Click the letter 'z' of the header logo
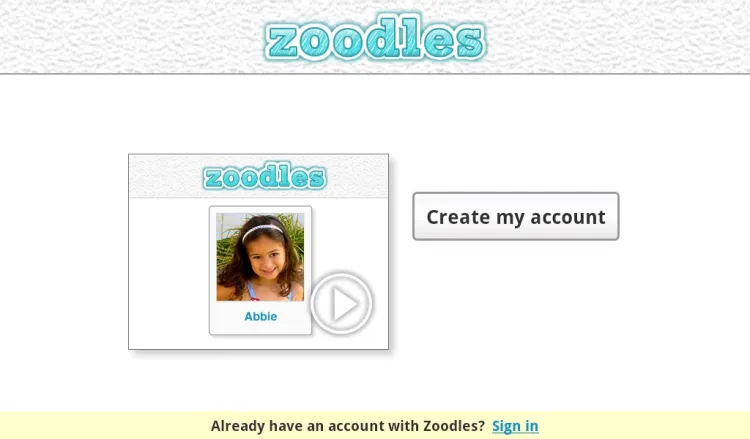Screen dimensions: 750x439 click(x=283, y=42)
